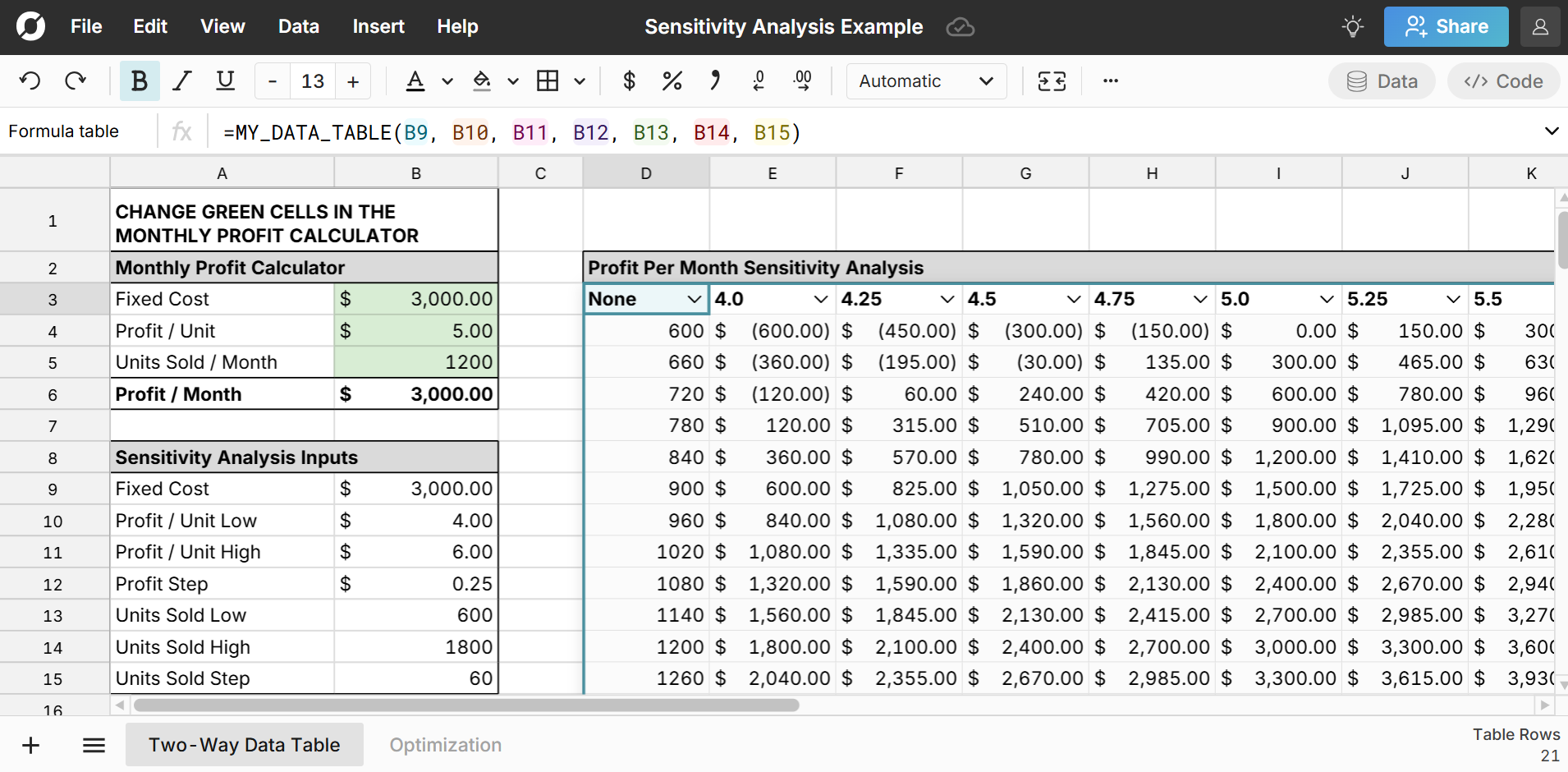Apply currency dollar format

point(629,81)
